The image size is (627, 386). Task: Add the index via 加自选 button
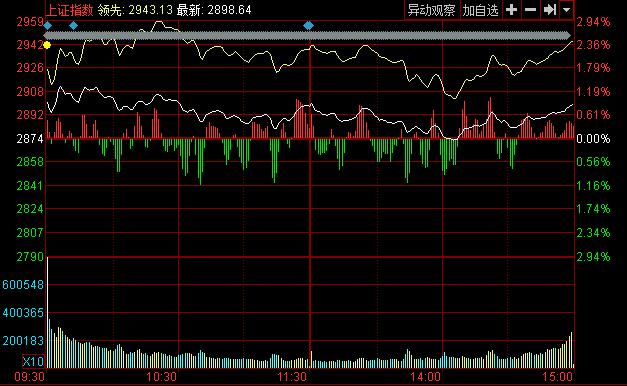[480, 10]
